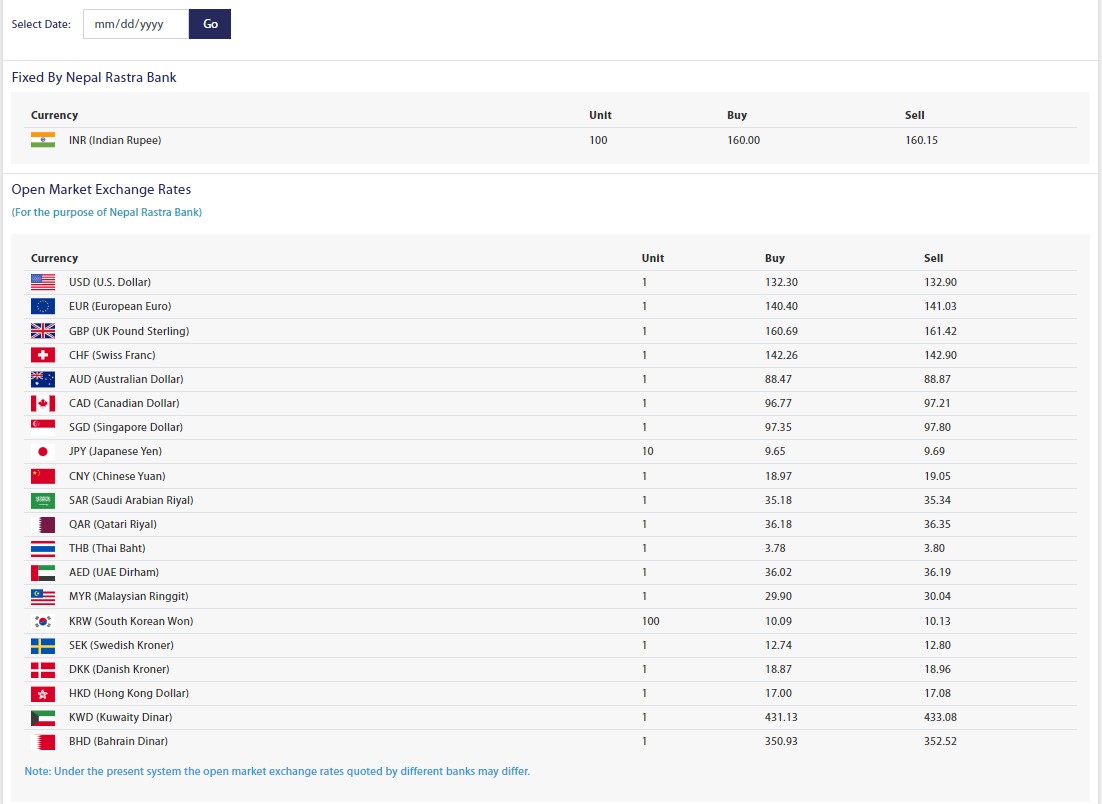Click the EUR sell rate 141.03

click(940, 306)
